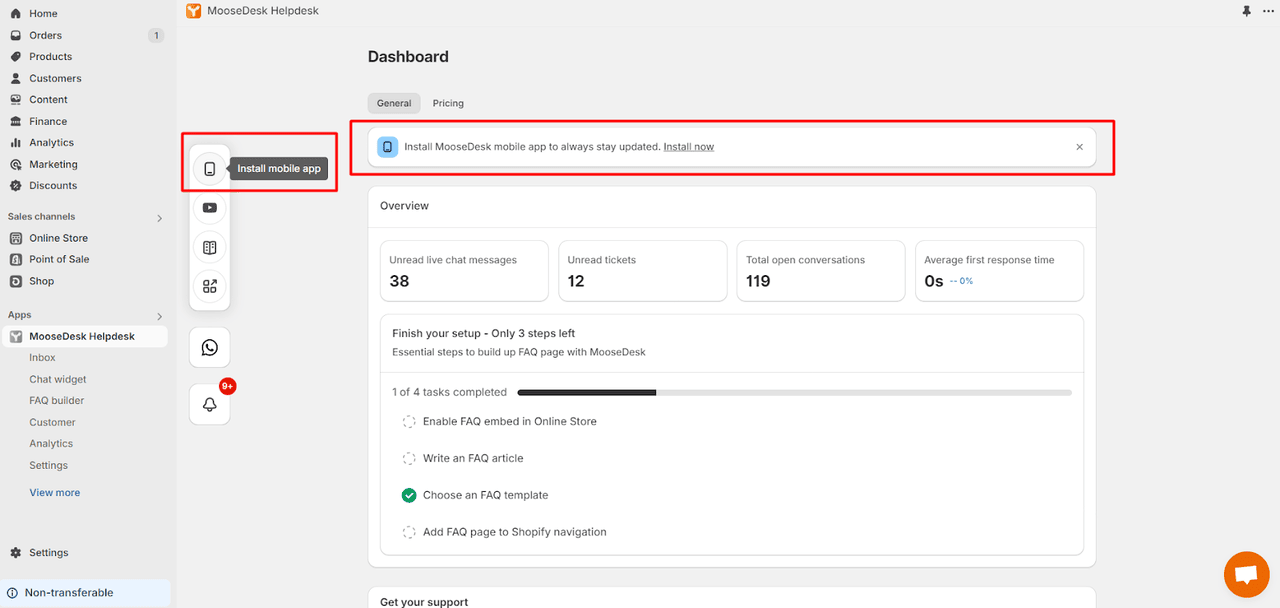Switch to the General tab
This screenshot has height=608, width=1280.
(394, 103)
